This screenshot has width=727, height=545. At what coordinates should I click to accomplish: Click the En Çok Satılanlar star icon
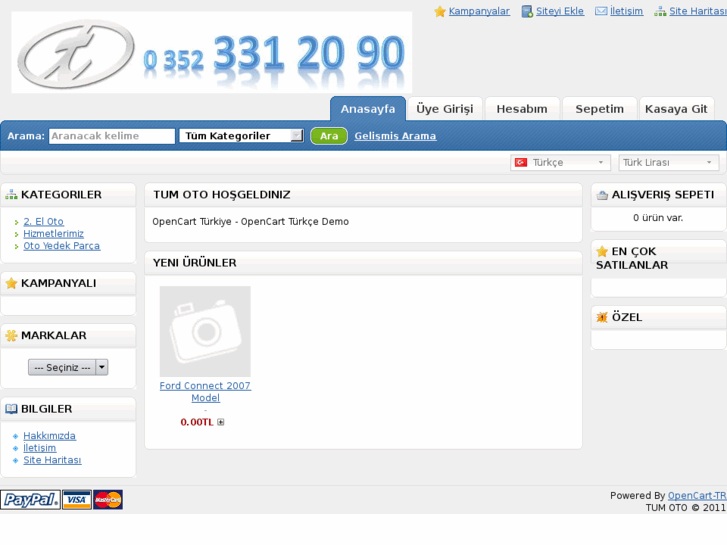pos(602,251)
